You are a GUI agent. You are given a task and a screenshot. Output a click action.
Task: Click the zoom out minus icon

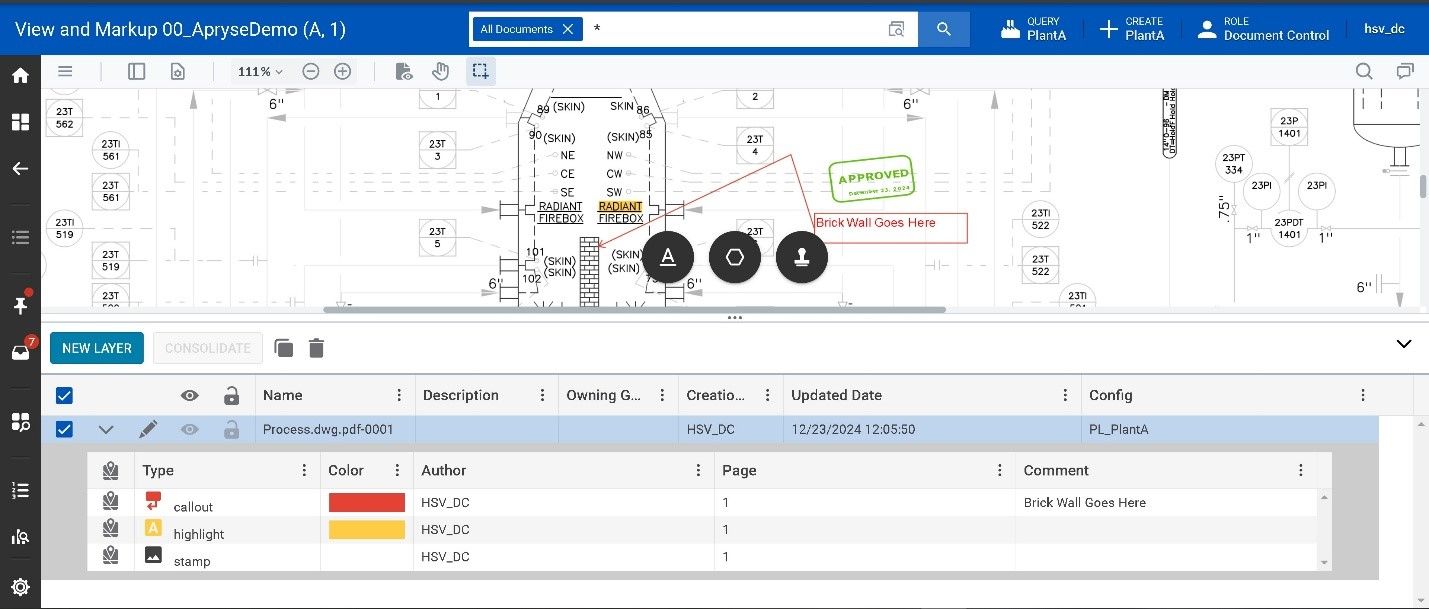[311, 71]
